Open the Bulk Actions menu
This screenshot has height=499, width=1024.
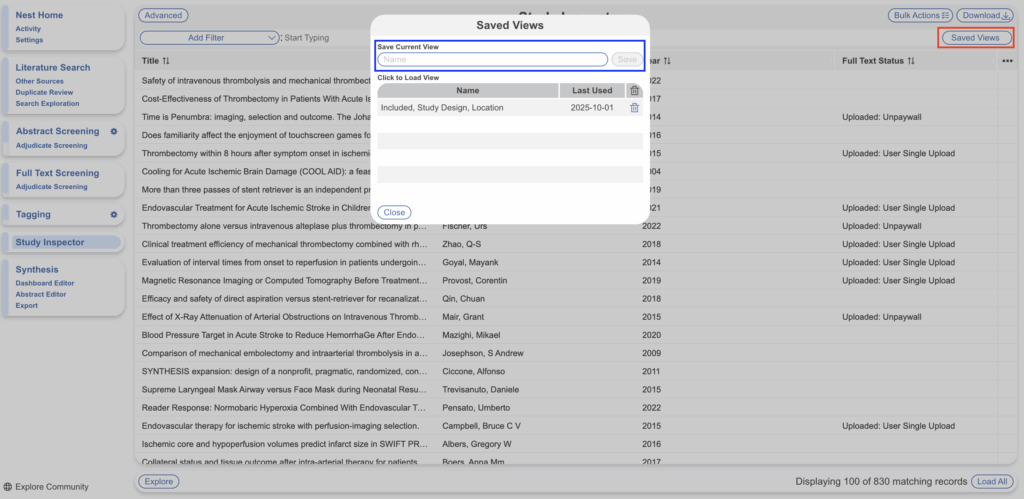(x=918, y=16)
